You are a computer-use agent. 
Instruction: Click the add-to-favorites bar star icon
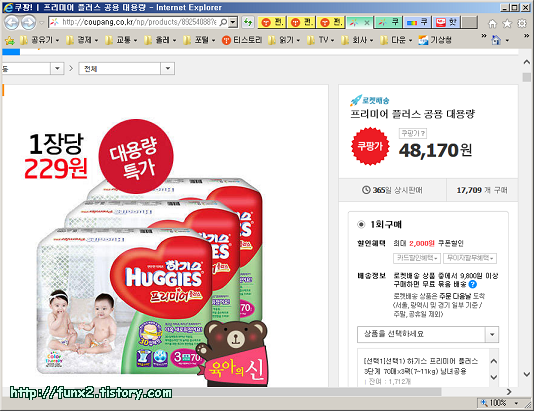[x=10, y=41]
